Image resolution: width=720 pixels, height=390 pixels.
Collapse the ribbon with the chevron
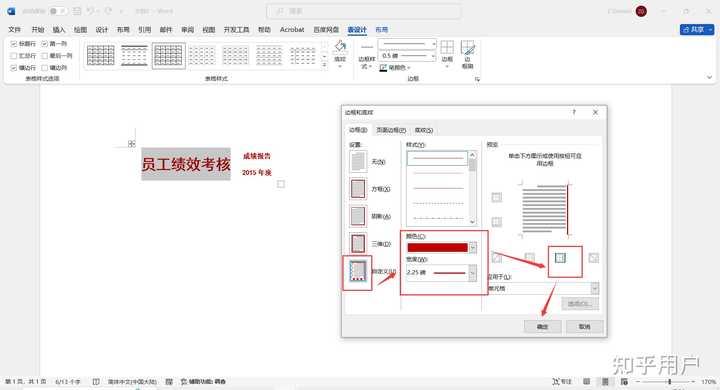(x=709, y=78)
